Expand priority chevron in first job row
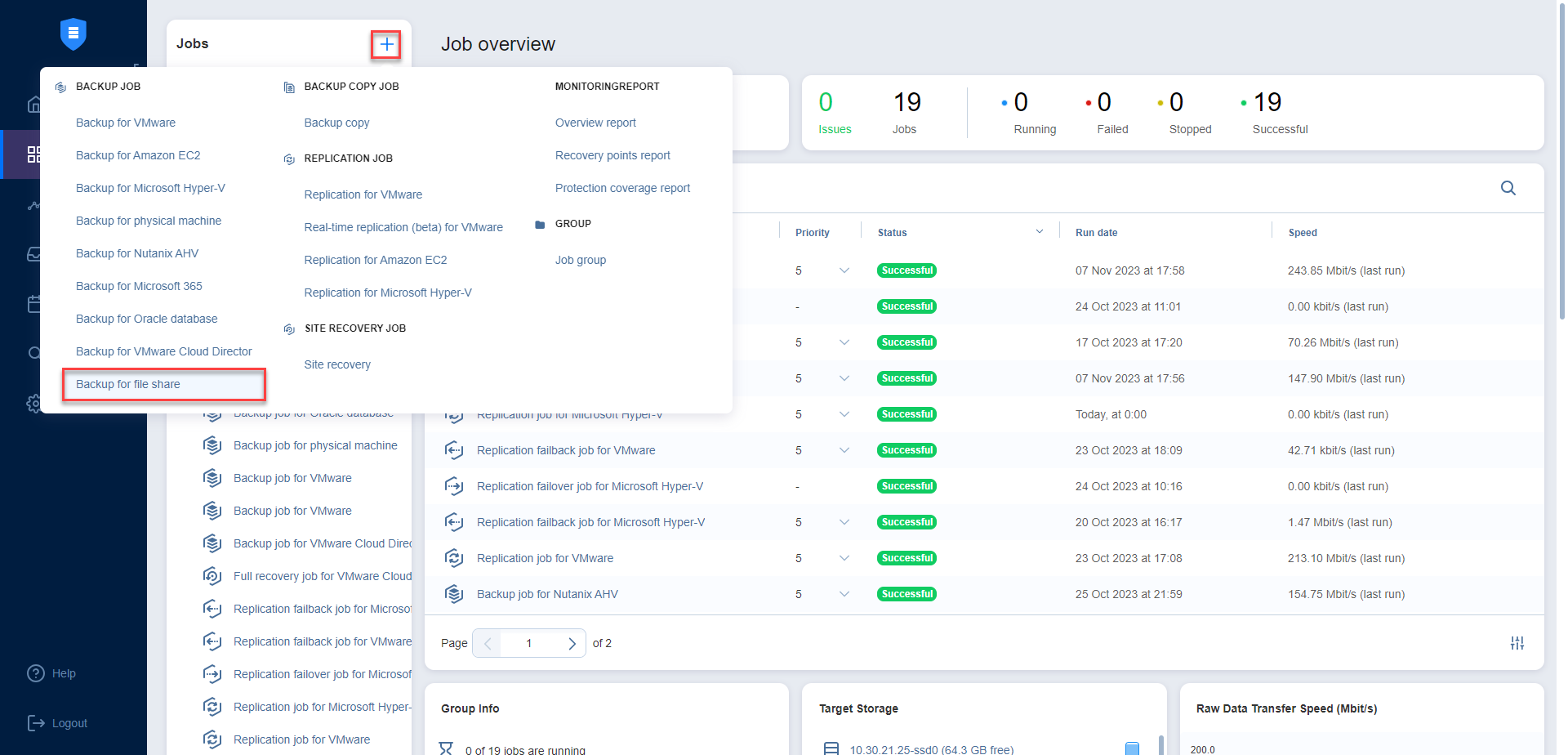The width and height of the screenshot is (1568, 755). pos(844,270)
